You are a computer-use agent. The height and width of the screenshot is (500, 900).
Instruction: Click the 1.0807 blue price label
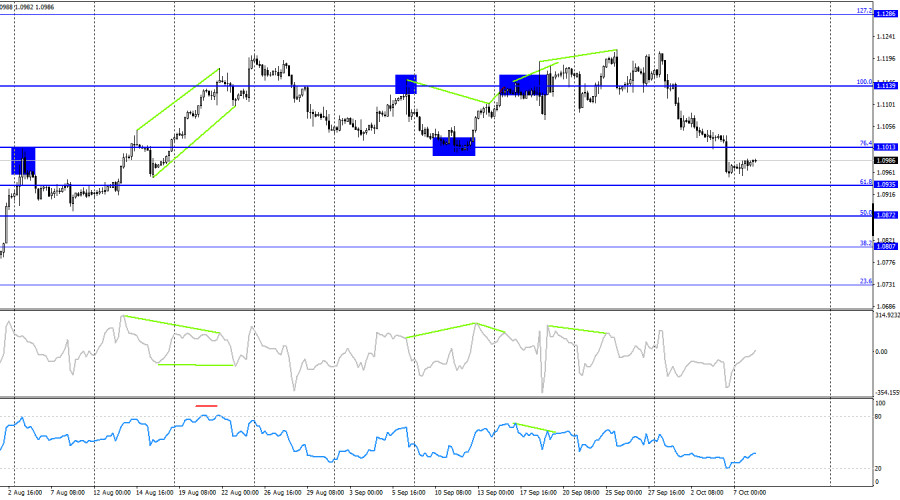pyautogui.click(x=885, y=246)
